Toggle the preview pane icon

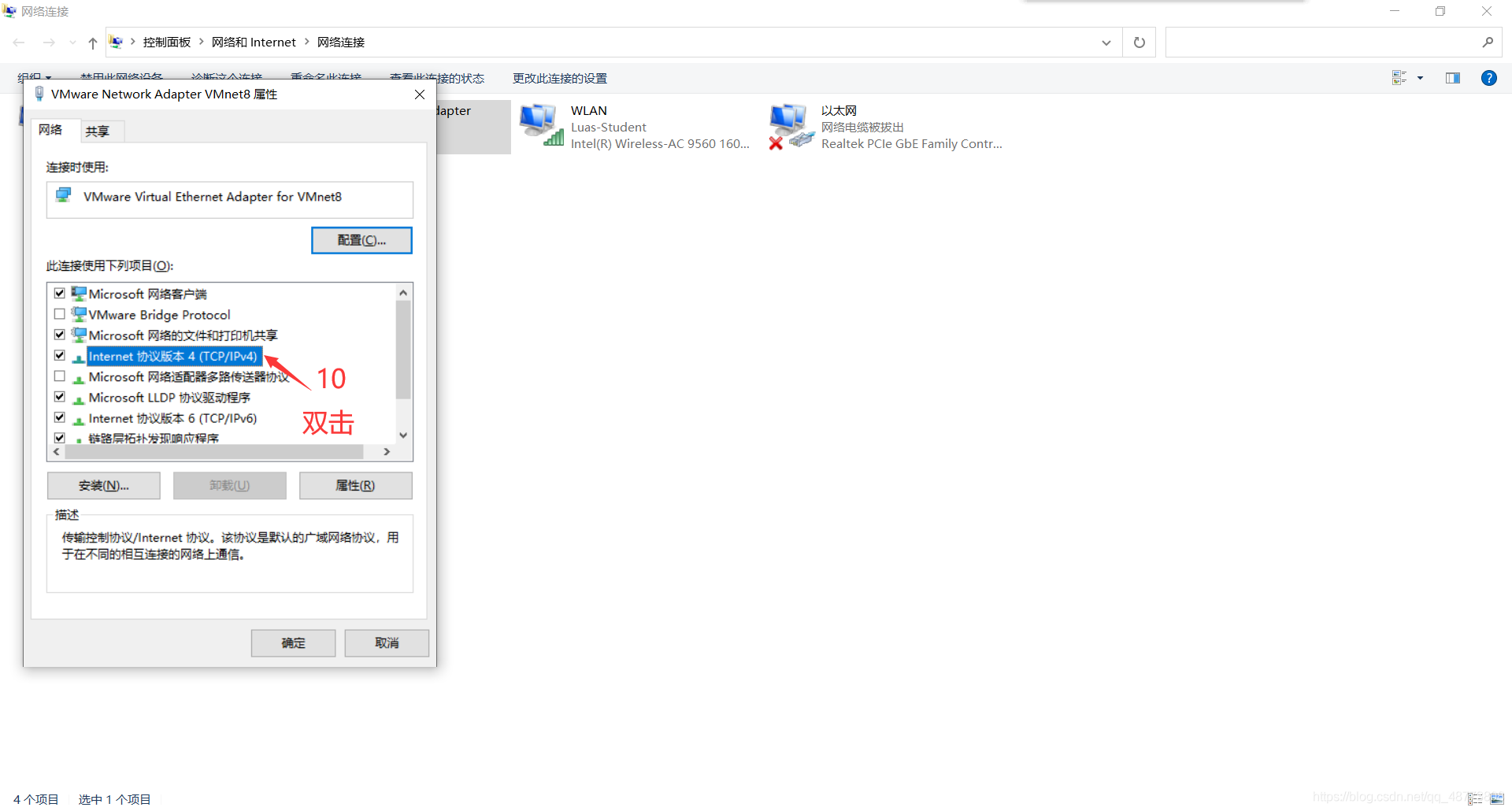[x=1453, y=78]
